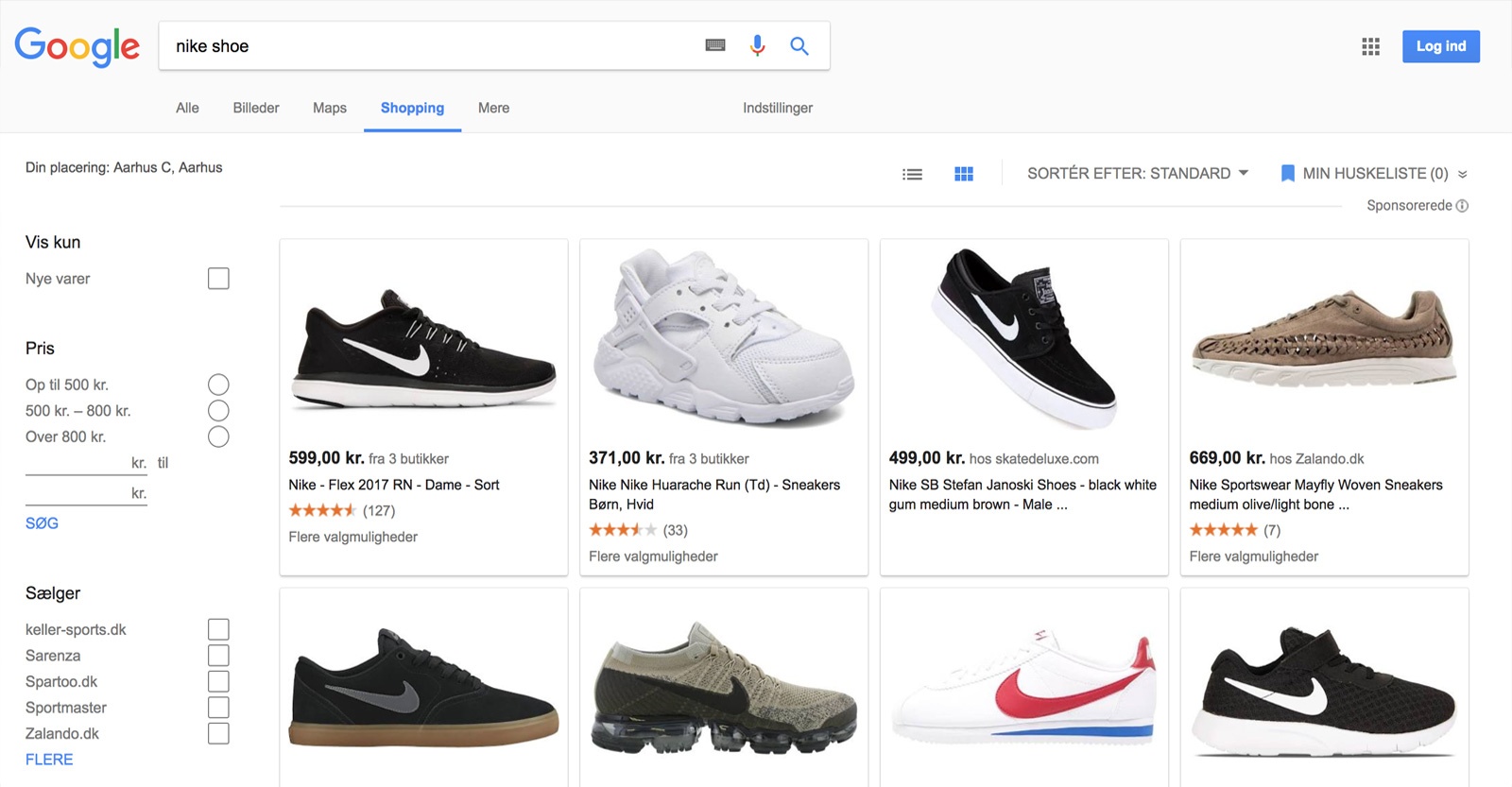Open the Alle results tab
The width and height of the screenshot is (1512, 787).
(187, 108)
